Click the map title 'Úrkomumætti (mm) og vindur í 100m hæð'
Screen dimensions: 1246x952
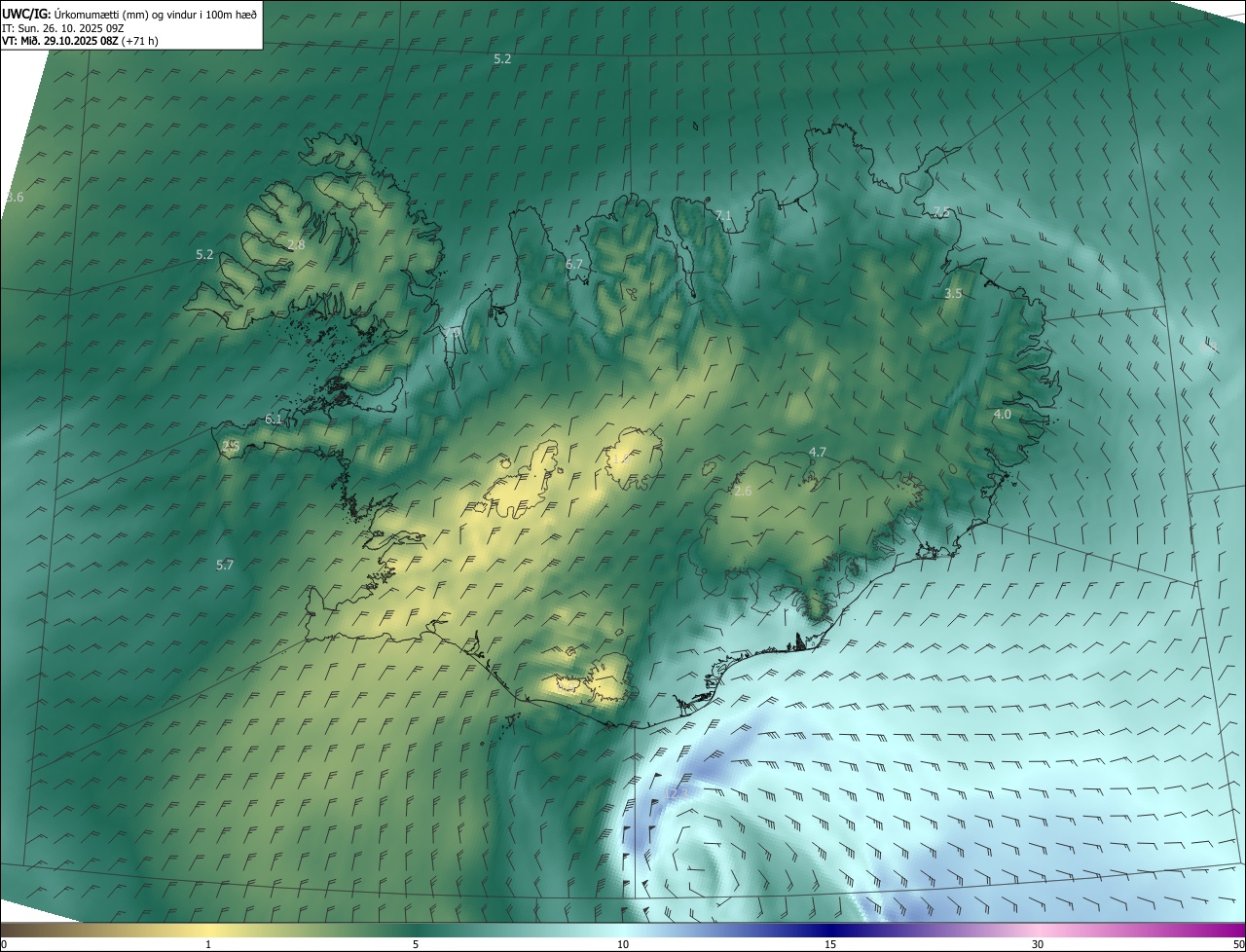click(x=156, y=13)
